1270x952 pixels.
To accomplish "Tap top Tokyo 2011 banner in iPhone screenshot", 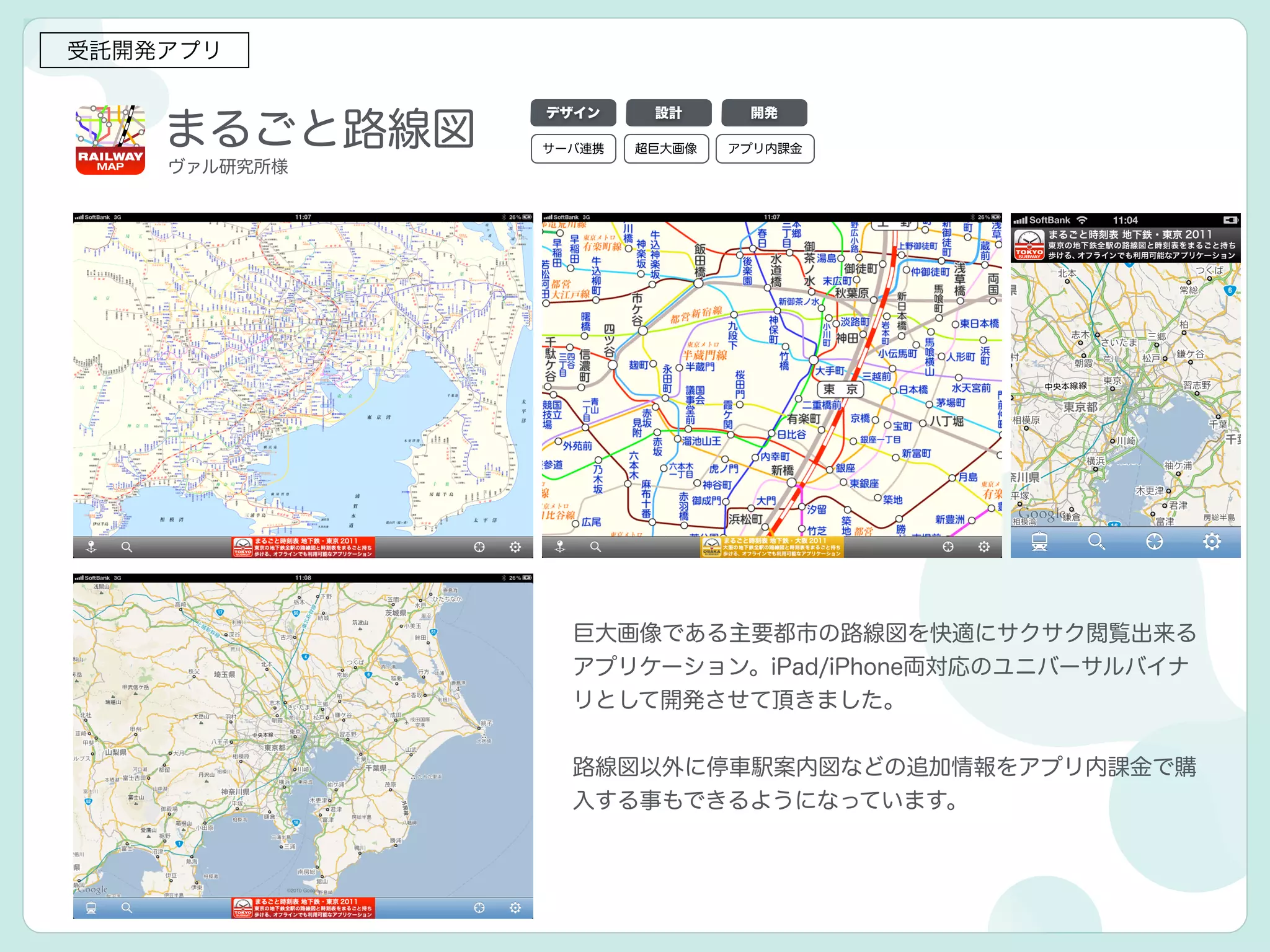I will 1126,245.
